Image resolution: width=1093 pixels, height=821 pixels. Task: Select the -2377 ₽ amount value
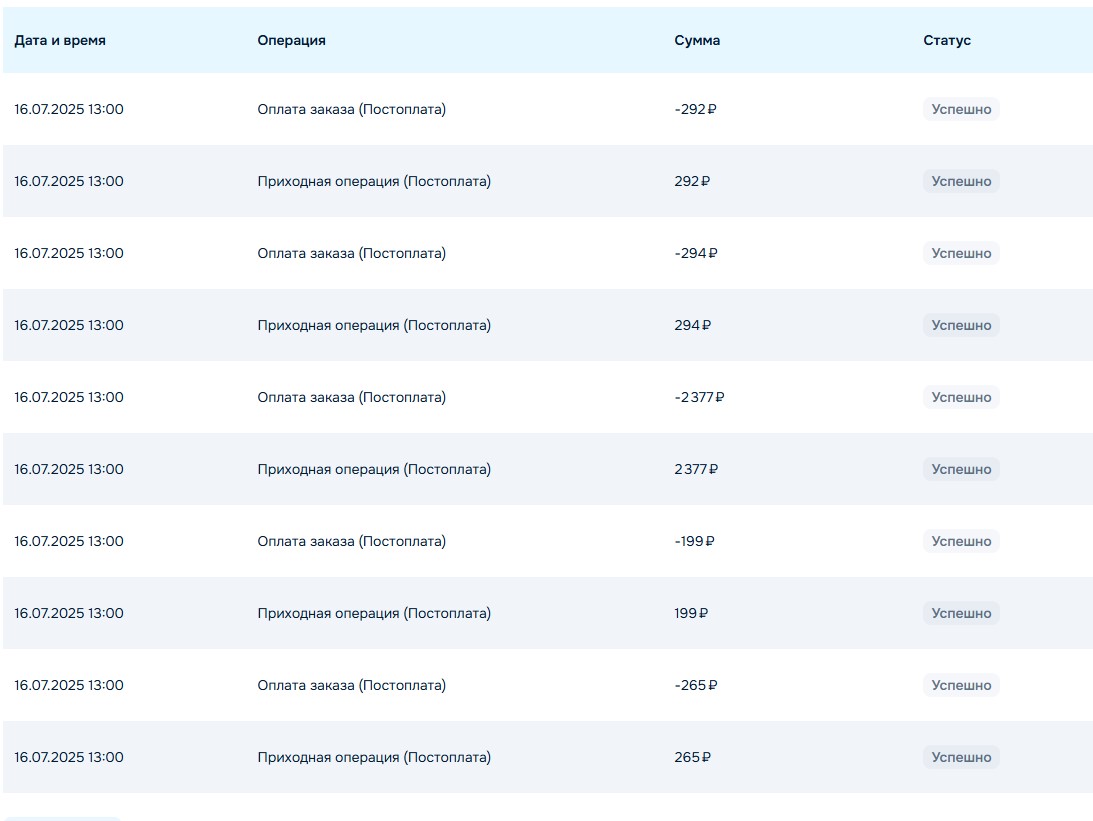click(x=699, y=397)
